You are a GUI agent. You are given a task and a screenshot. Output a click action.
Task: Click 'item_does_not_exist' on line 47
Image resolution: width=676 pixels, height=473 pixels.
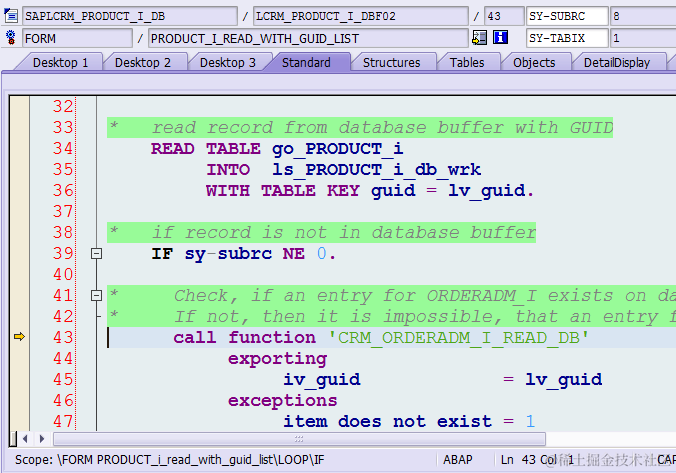coord(387,421)
